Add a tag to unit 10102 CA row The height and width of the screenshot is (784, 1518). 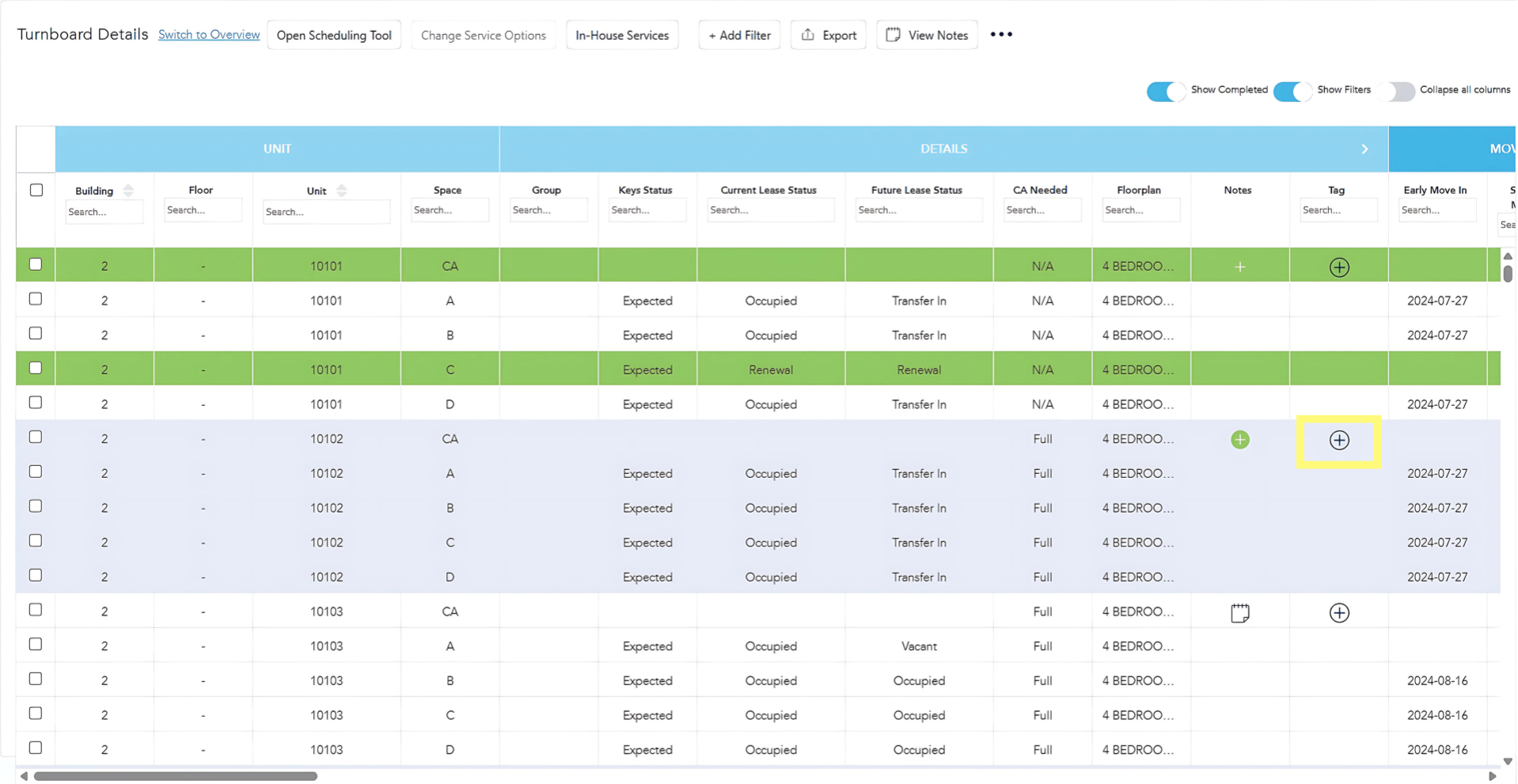click(x=1338, y=440)
